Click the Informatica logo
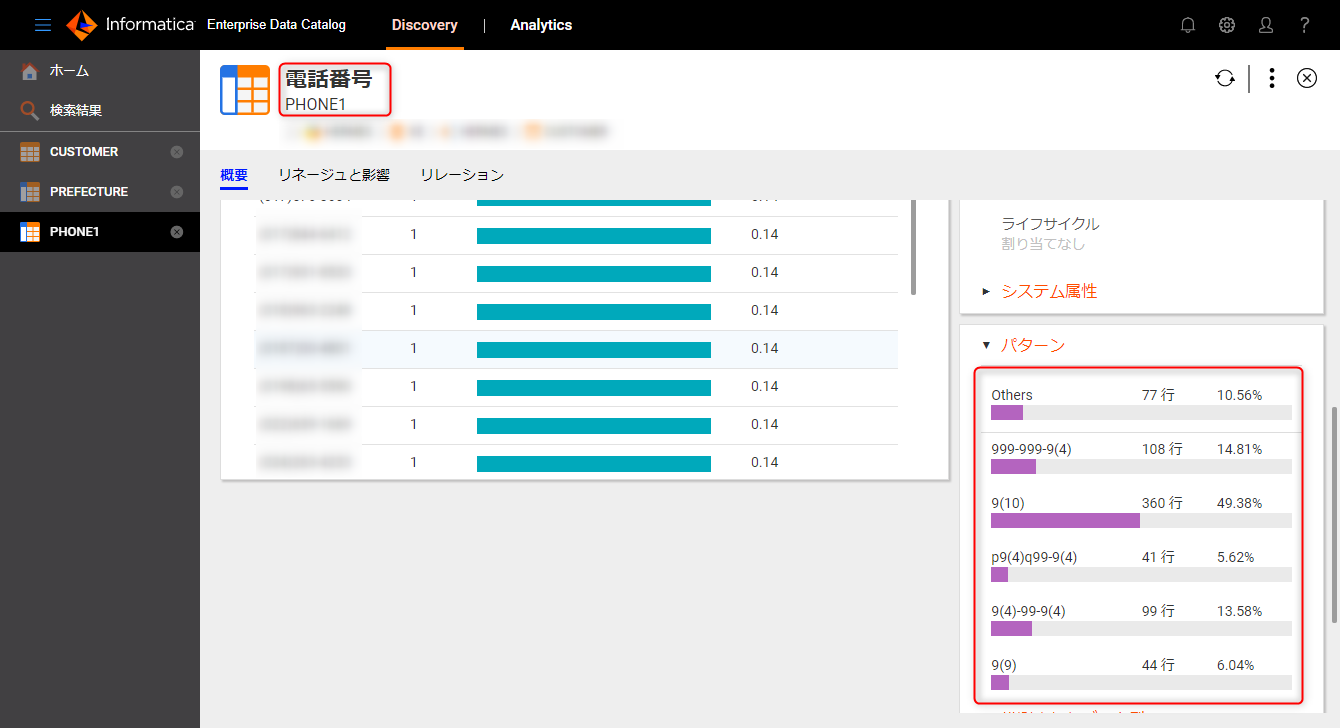 82,25
